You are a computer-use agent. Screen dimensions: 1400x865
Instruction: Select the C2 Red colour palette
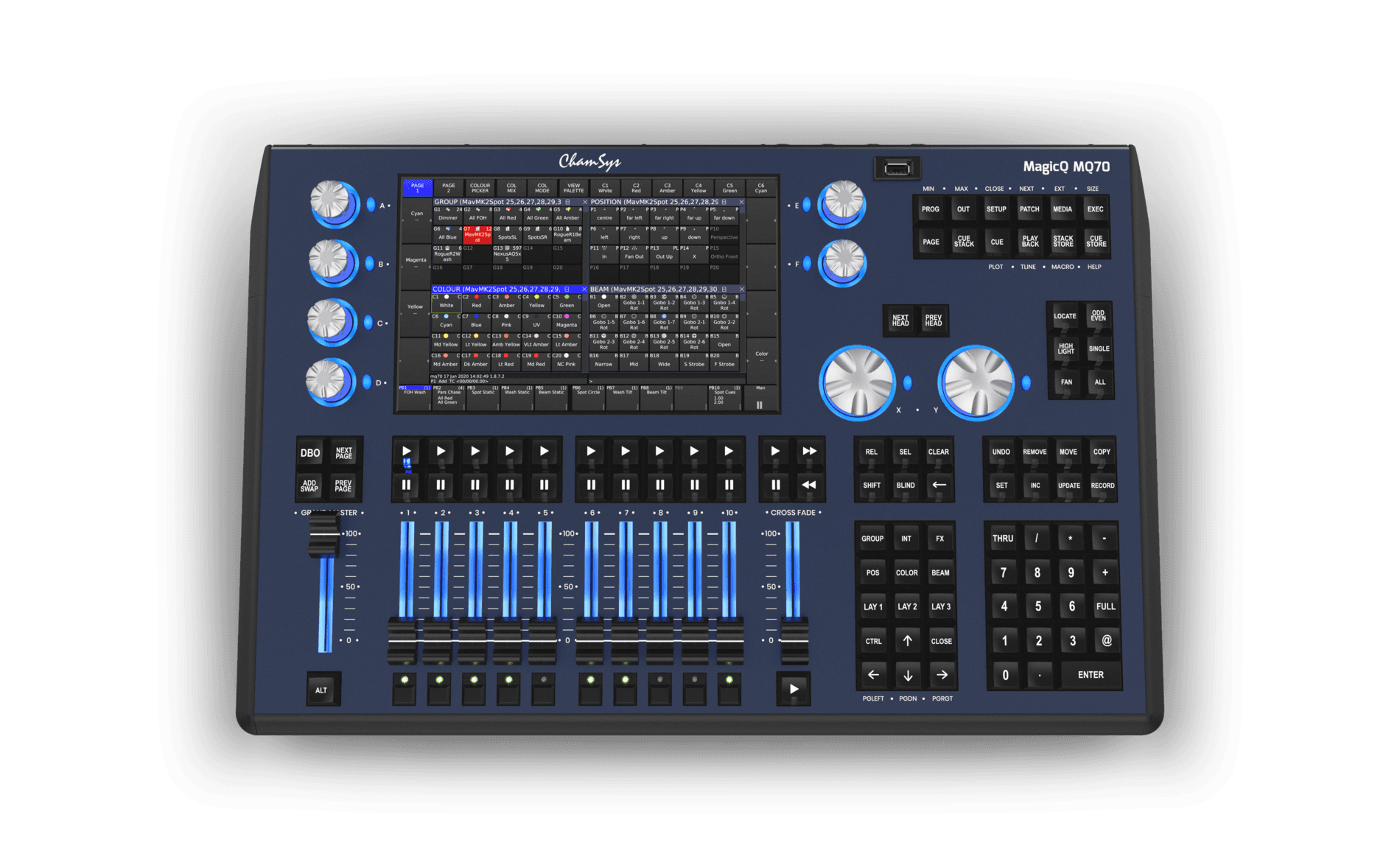[x=476, y=301]
